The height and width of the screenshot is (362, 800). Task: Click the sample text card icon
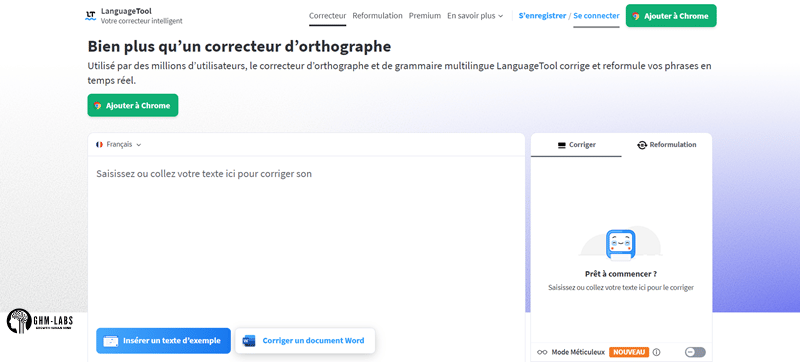[111, 341]
